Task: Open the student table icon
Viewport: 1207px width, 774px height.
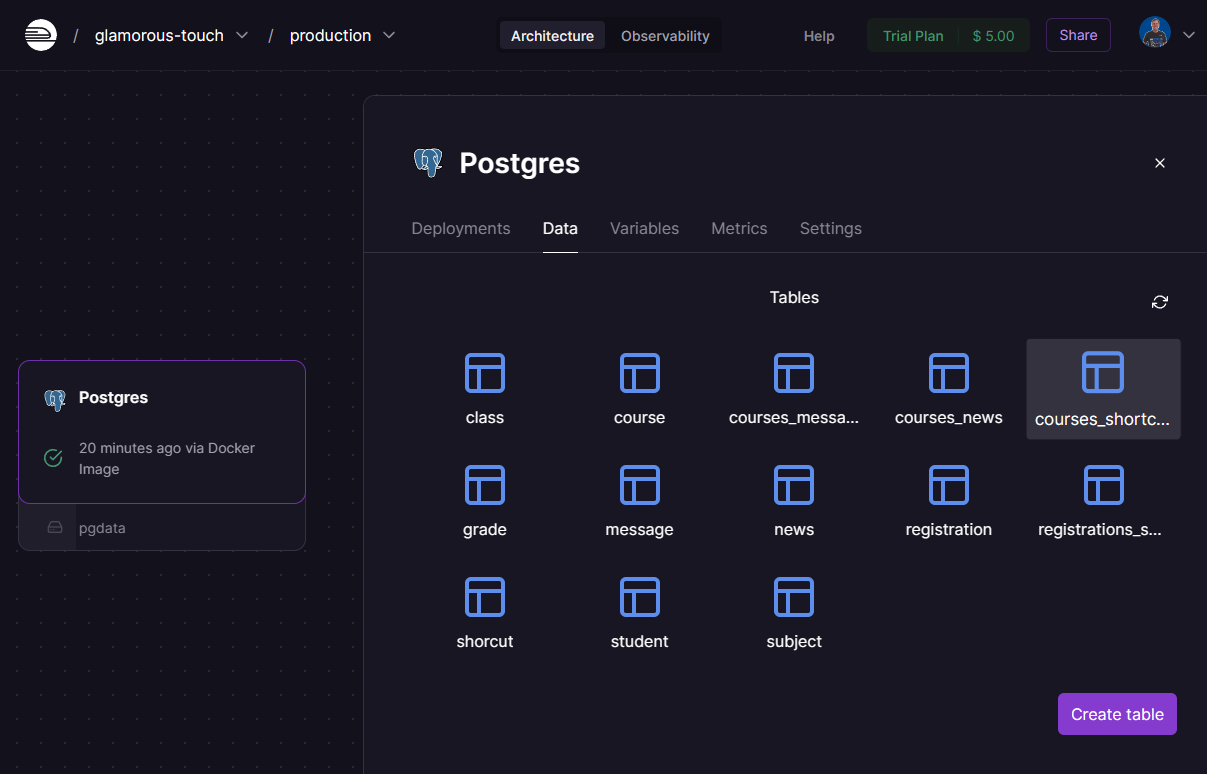Action: click(x=639, y=597)
